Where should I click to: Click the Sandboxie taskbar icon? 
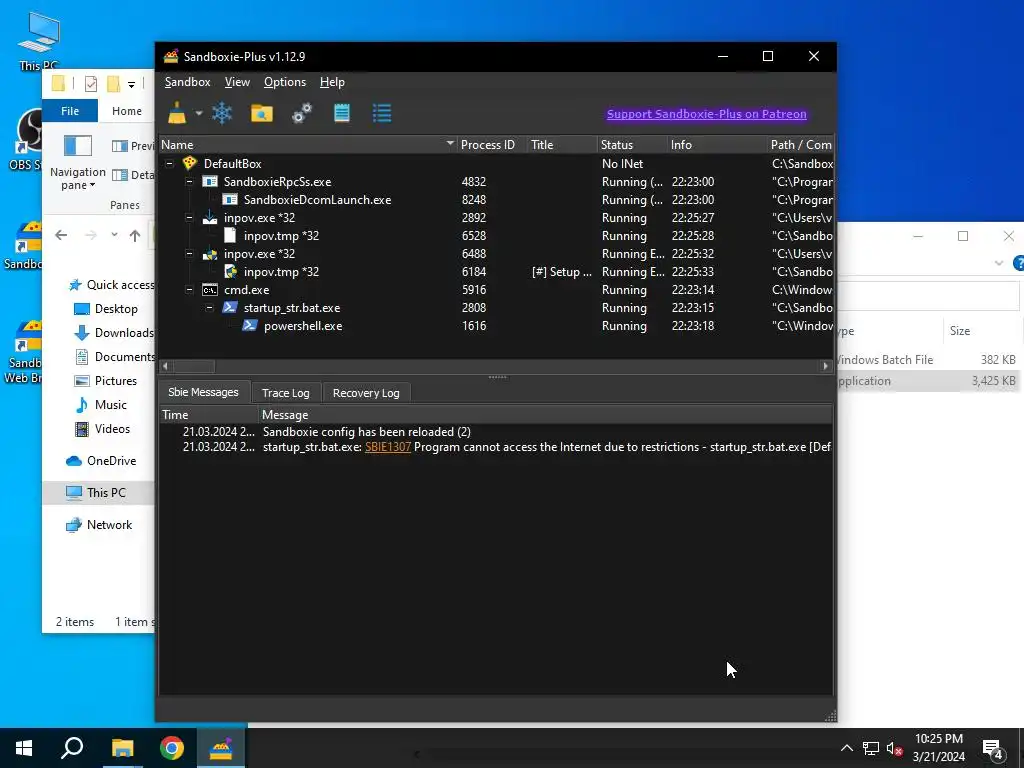coord(221,748)
